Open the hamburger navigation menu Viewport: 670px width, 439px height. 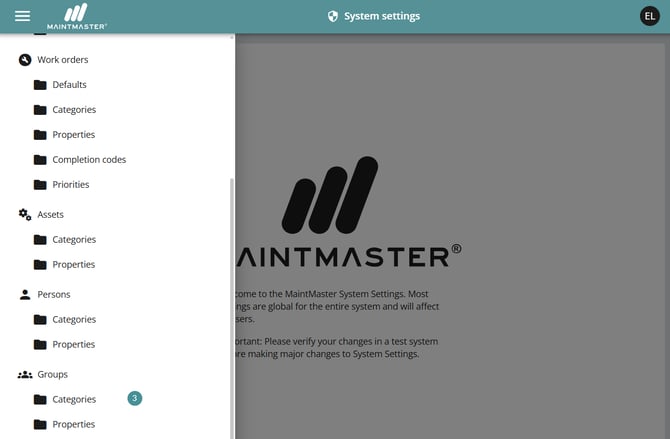coord(22,16)
